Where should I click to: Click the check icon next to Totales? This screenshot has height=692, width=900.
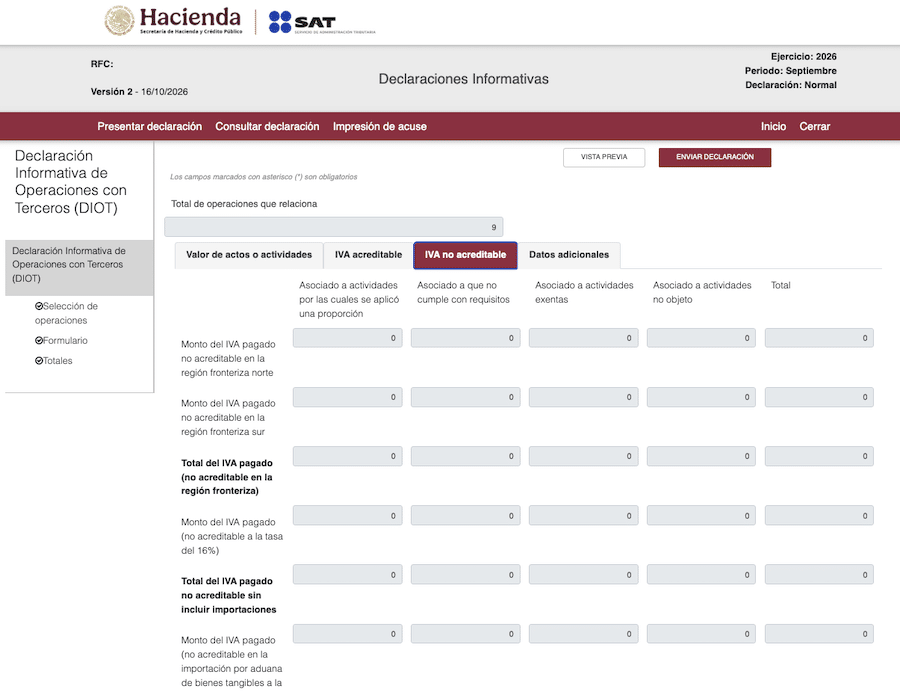point(38,360)
